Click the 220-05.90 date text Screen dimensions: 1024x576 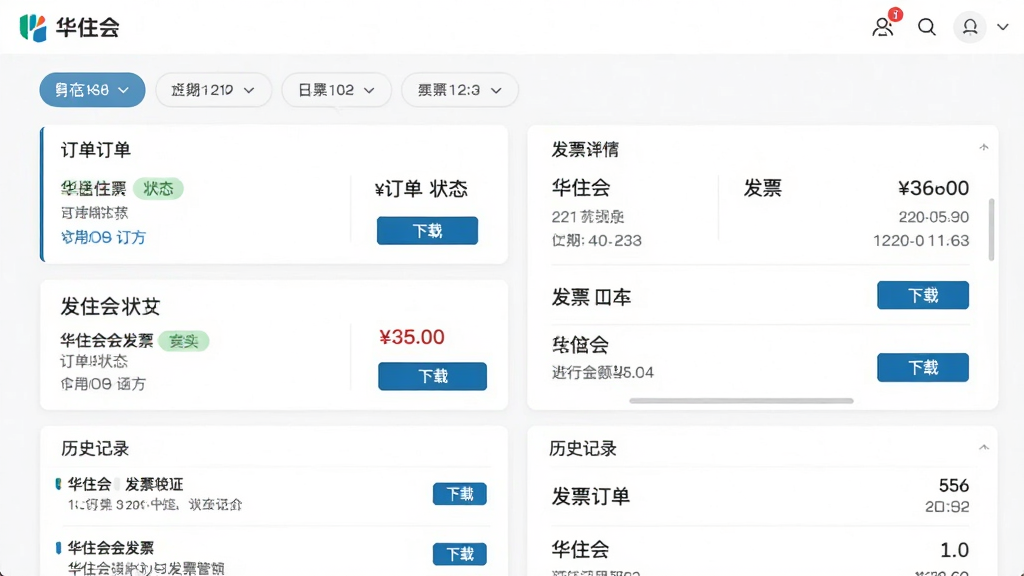tap(933, 217)
